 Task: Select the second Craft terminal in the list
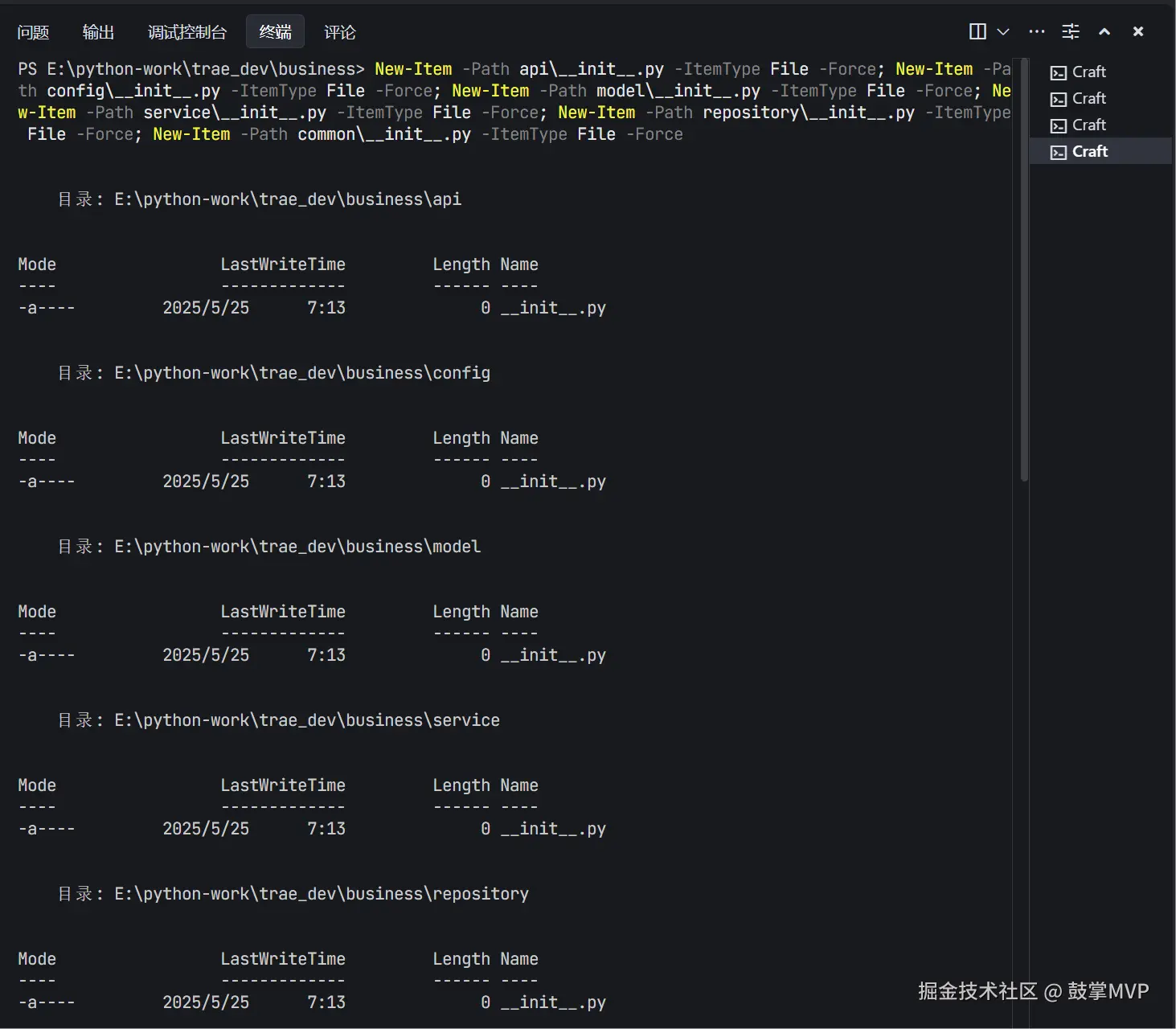(x=1089, y=98)
